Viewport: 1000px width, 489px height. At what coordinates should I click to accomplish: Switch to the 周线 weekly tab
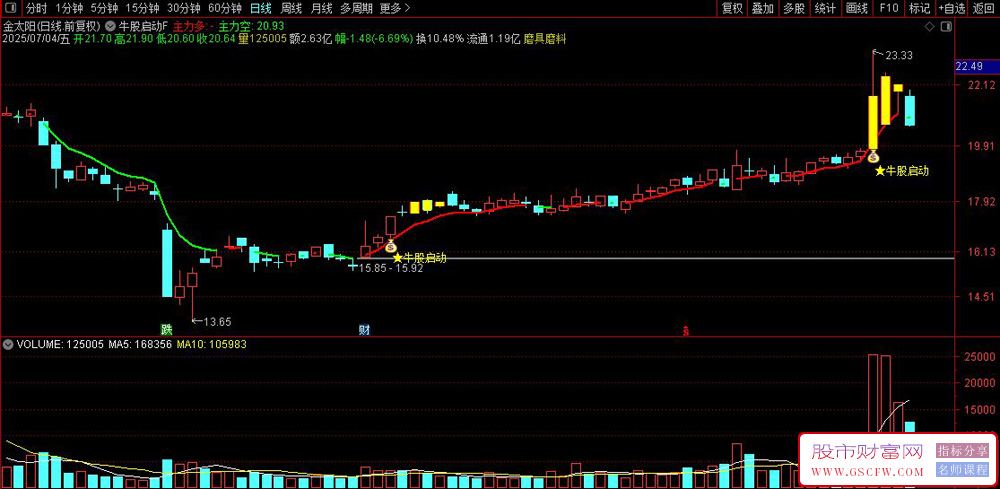point(291,8)
